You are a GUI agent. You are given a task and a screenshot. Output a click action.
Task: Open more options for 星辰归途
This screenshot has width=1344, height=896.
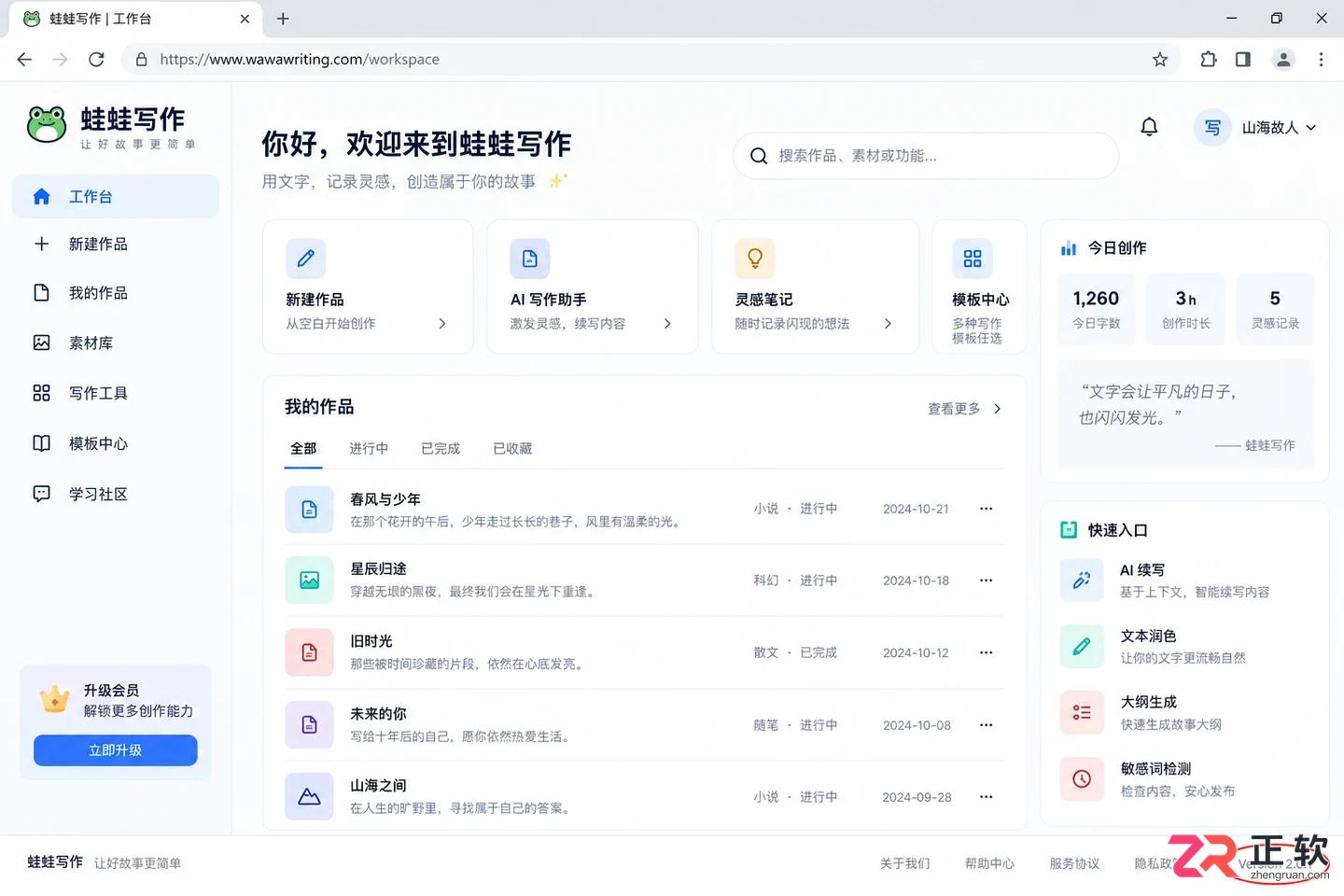click(x=986, y=581)
